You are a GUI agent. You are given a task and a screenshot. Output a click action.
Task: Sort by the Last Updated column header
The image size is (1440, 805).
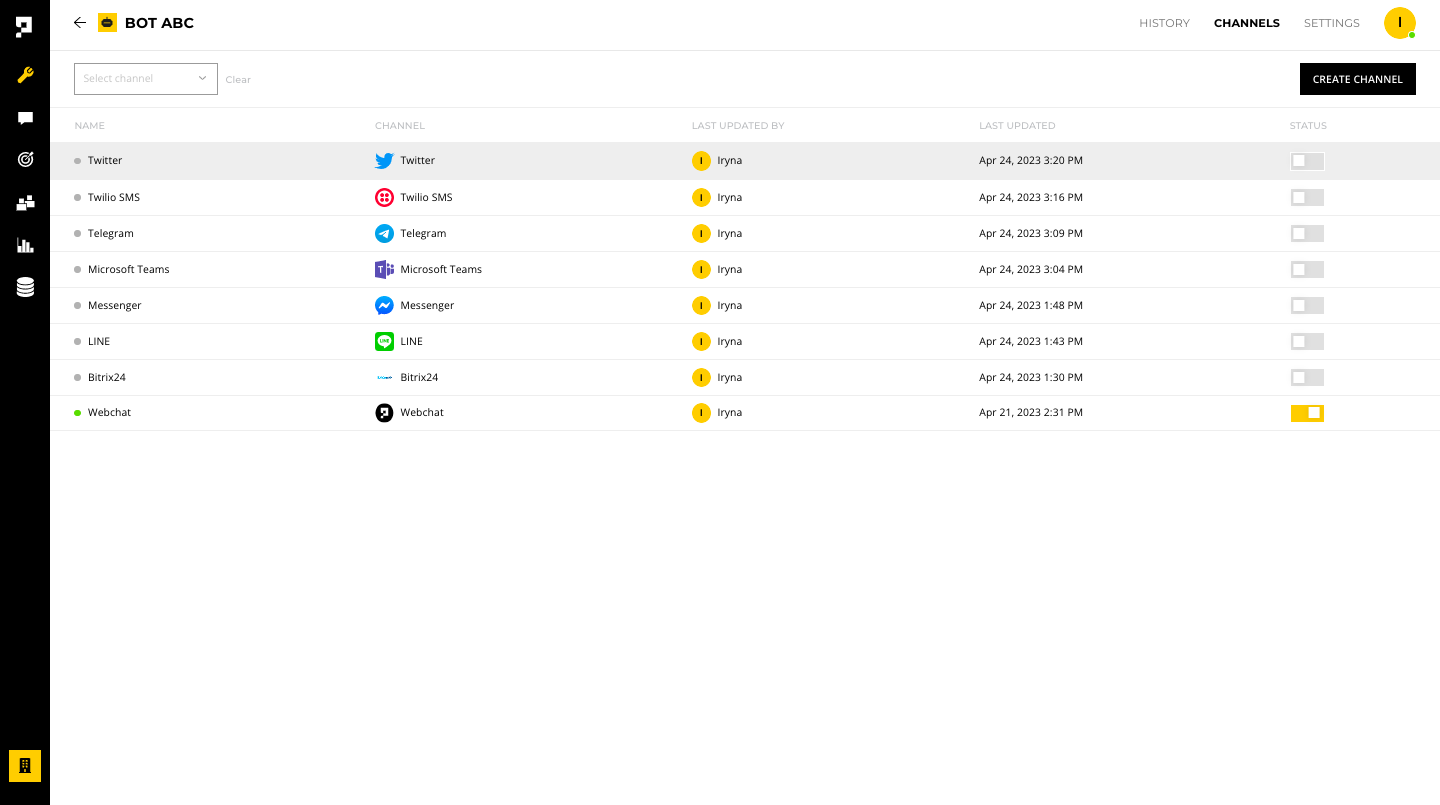pos(1017,126)
